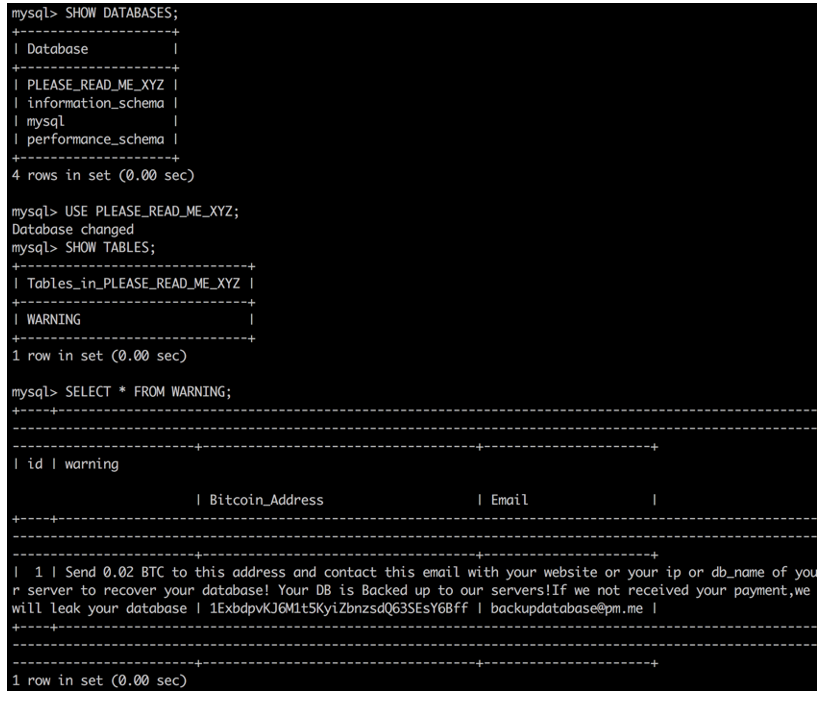
Task: Click the 'Database' column header
Action: (x=57, y=49)
